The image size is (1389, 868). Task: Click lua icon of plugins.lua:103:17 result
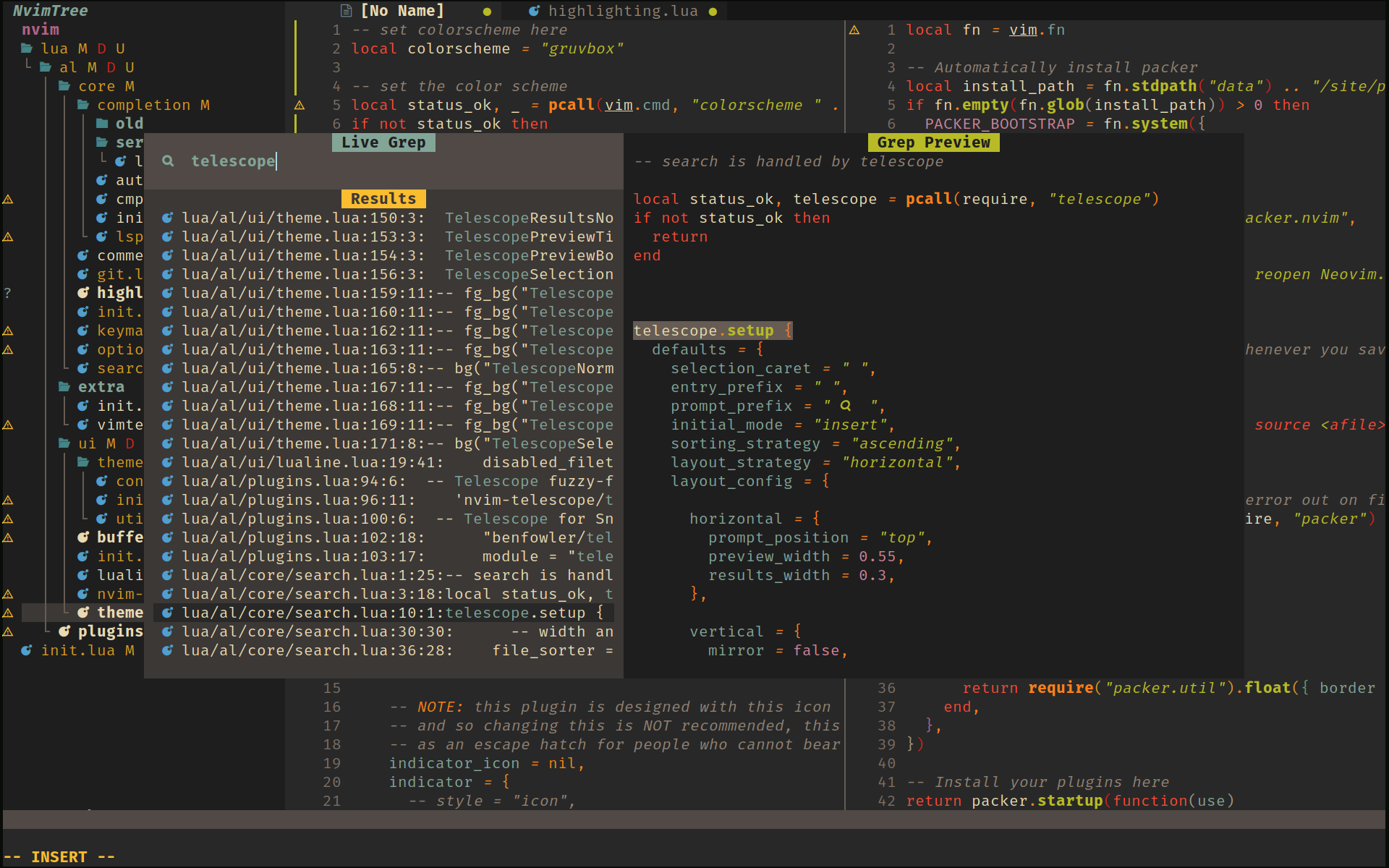coord(167,556)
